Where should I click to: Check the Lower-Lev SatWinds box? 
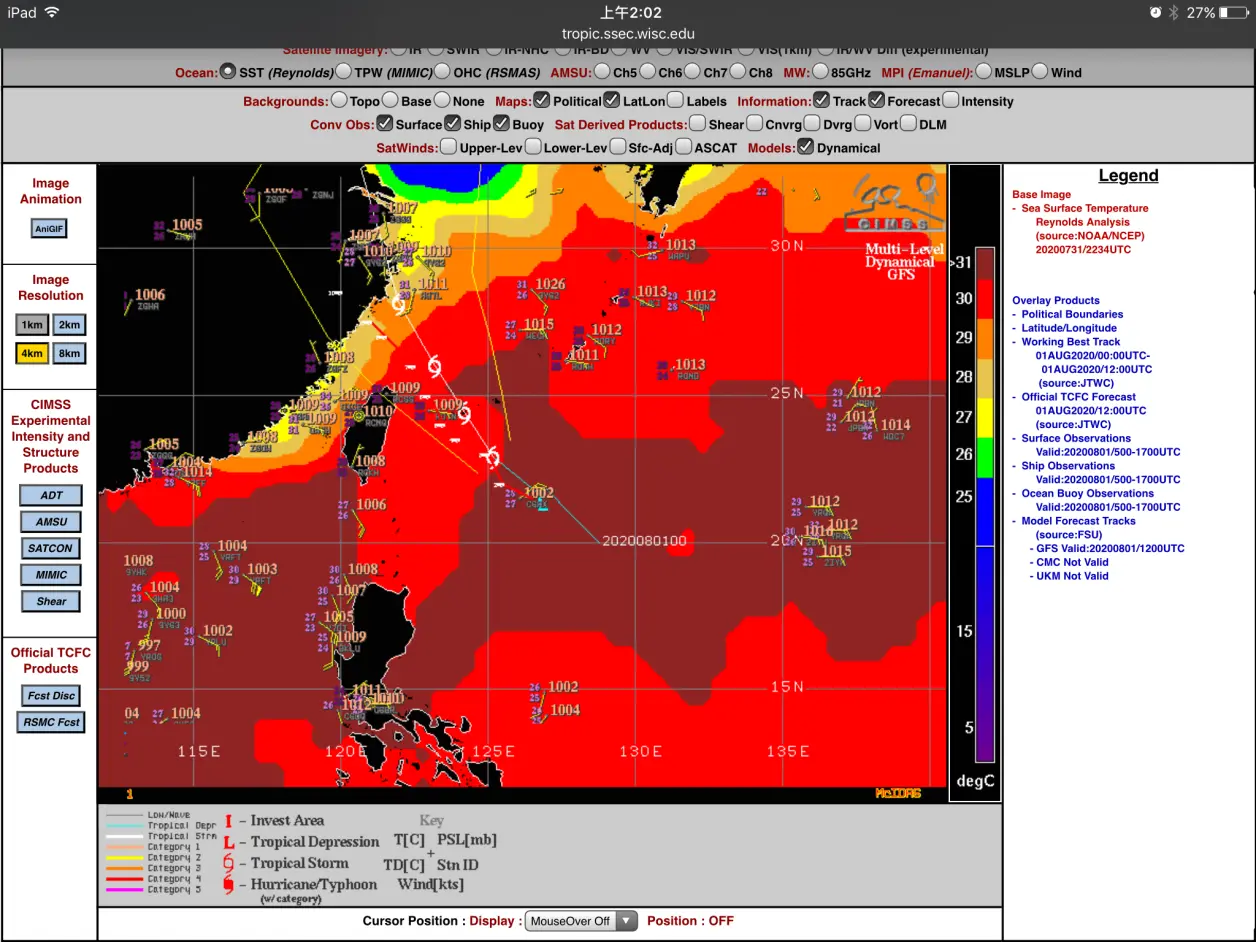(x=534, y=147)
